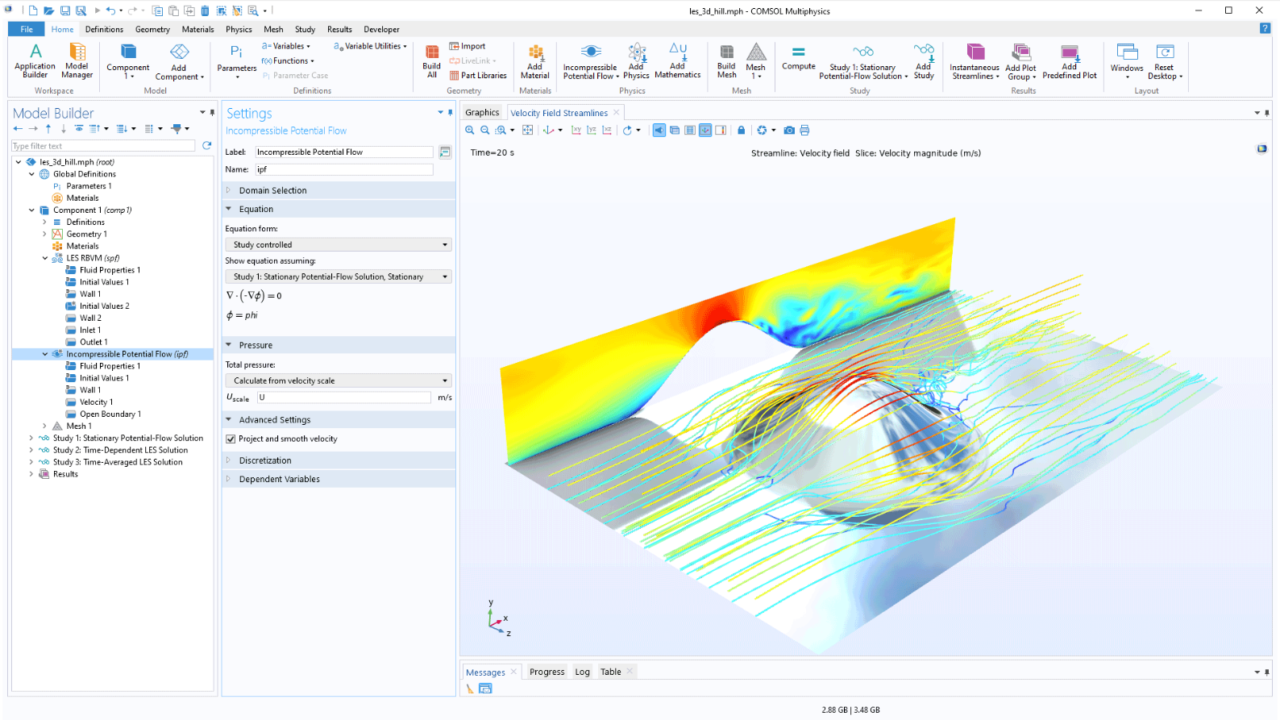Expand Study 2: Time-Dependent LES Solution node
1280x720 pixels.
(x=31, y=450)
